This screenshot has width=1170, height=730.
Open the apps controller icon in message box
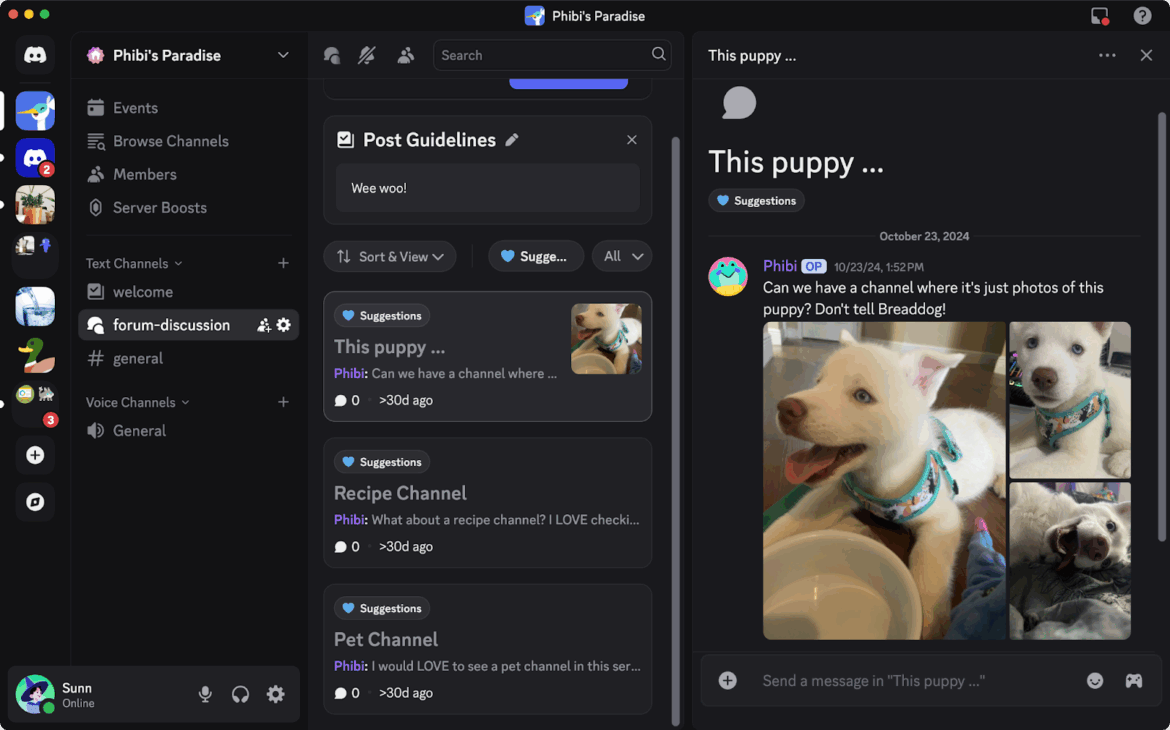pyautogui.click(x=1133, y=681)
